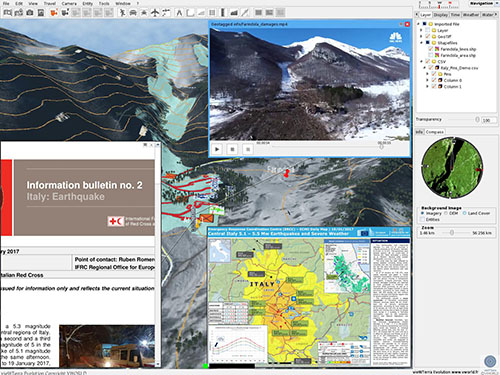
Task: Enable the Farindola_area.shp layer checkbox
Action: [431, 55]
